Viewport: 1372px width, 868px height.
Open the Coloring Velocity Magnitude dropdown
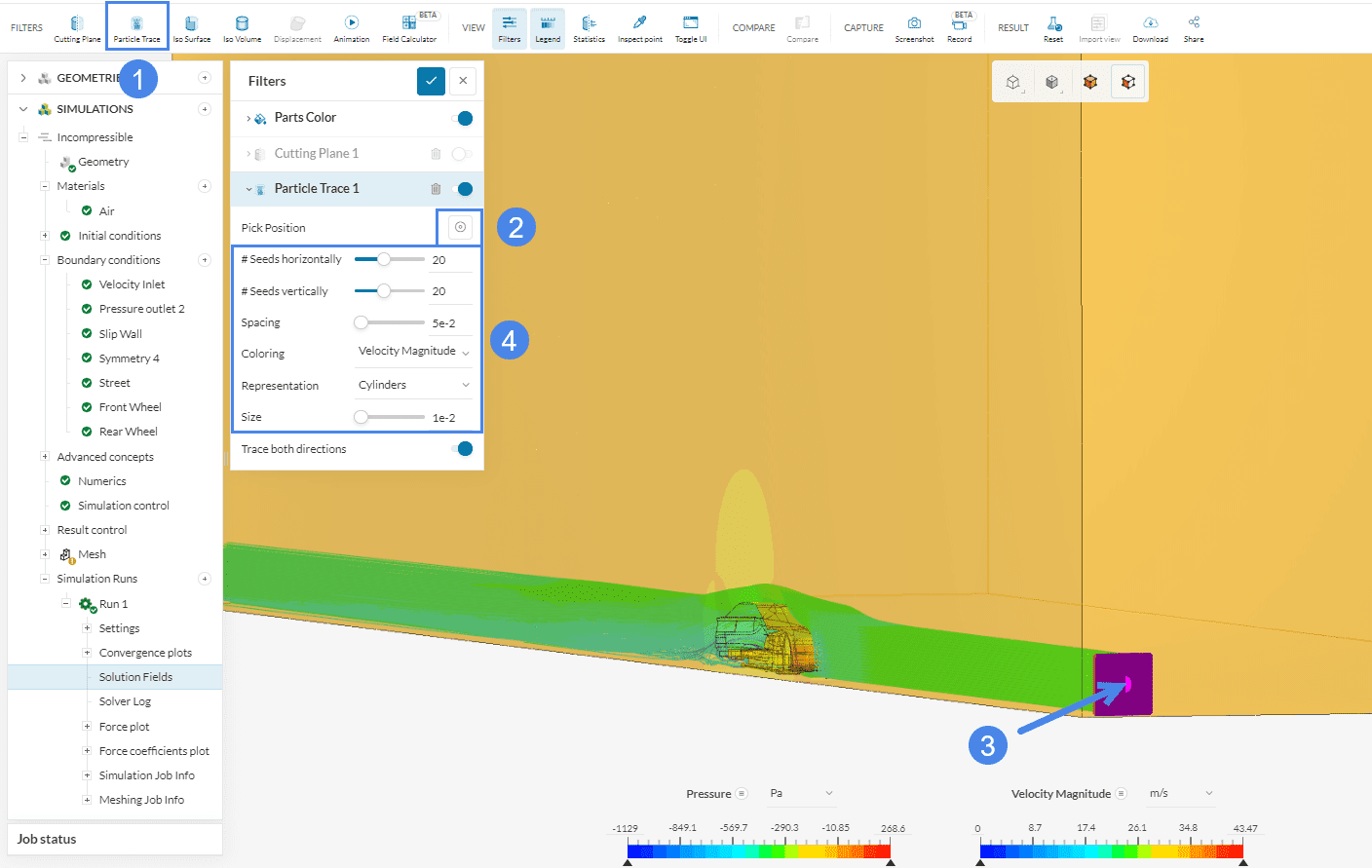[x=413, y=352]
